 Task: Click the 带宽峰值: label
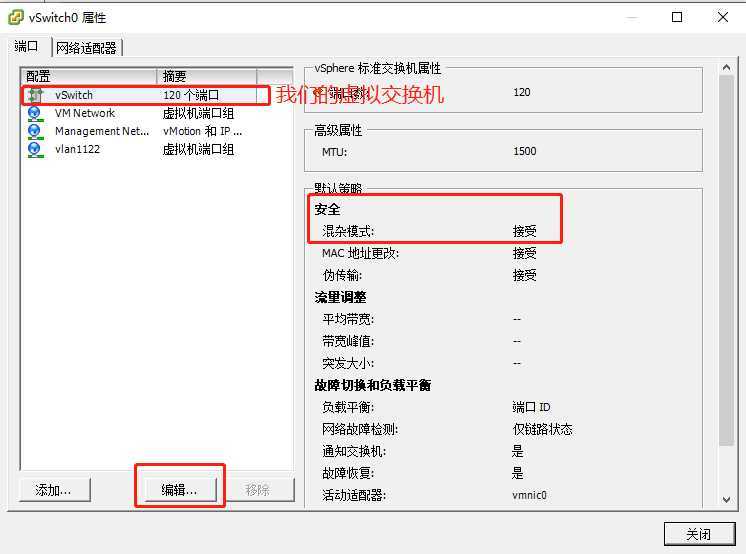point(348,341)
